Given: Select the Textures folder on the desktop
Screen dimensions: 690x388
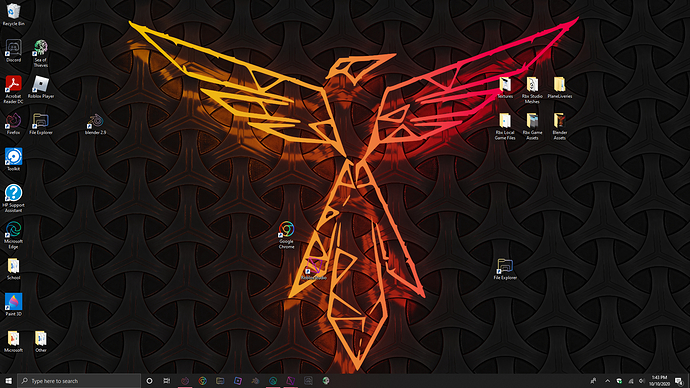Looking at the screenshot, I should [505, 87].
